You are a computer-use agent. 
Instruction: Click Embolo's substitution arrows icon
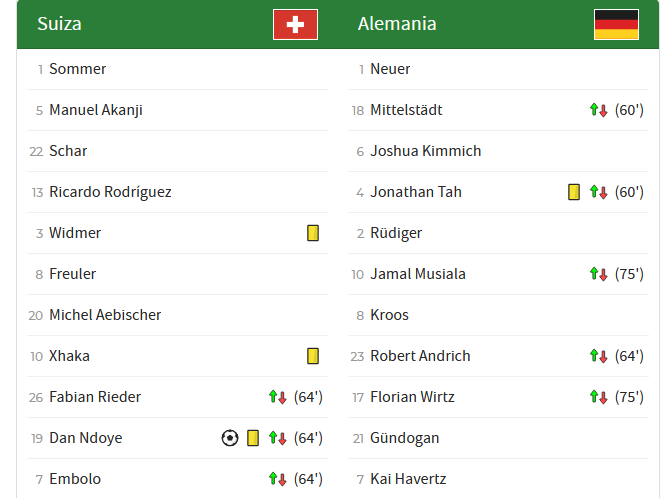[x=278, y=479]
